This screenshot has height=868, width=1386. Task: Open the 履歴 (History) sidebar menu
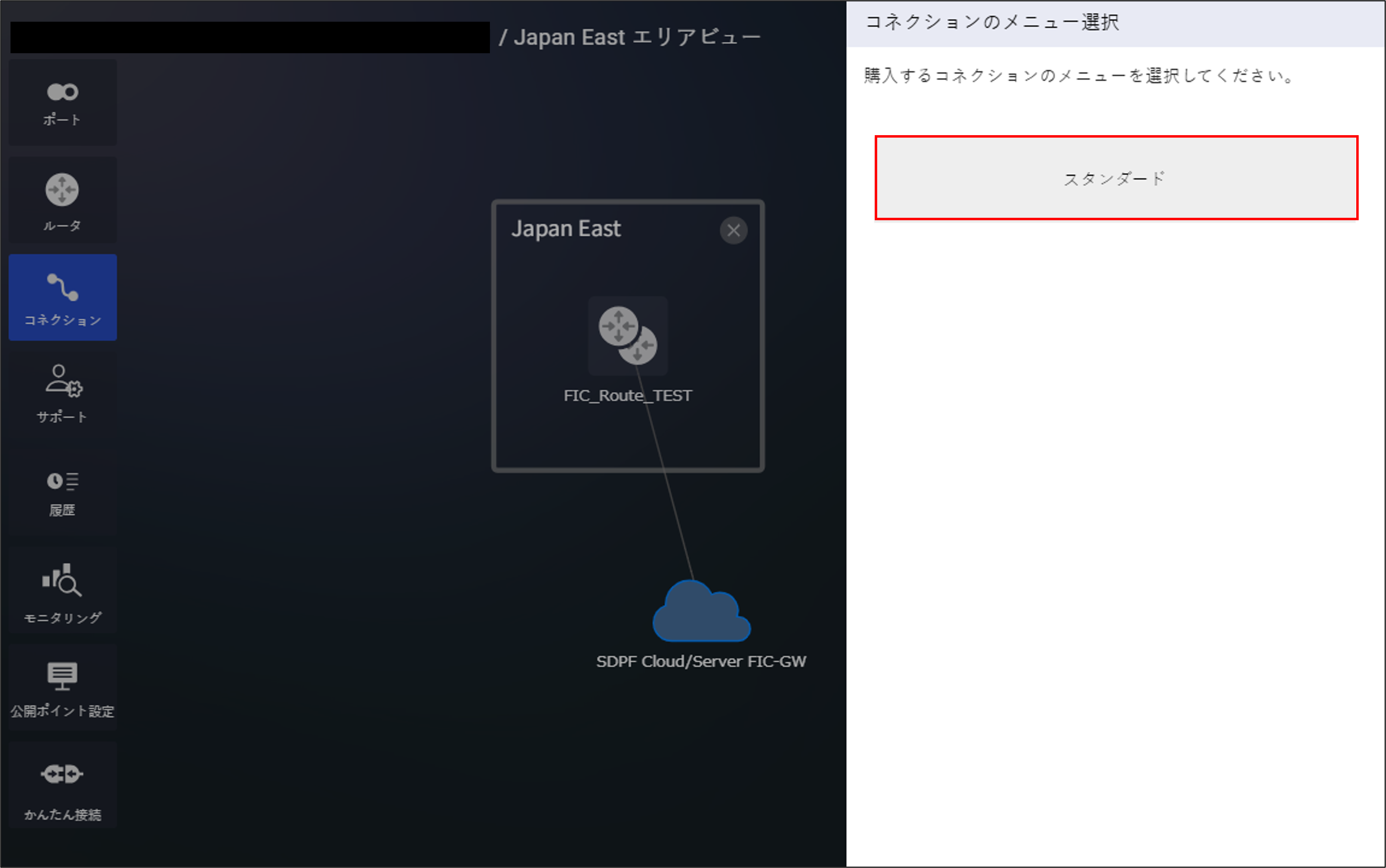[63, 493]
